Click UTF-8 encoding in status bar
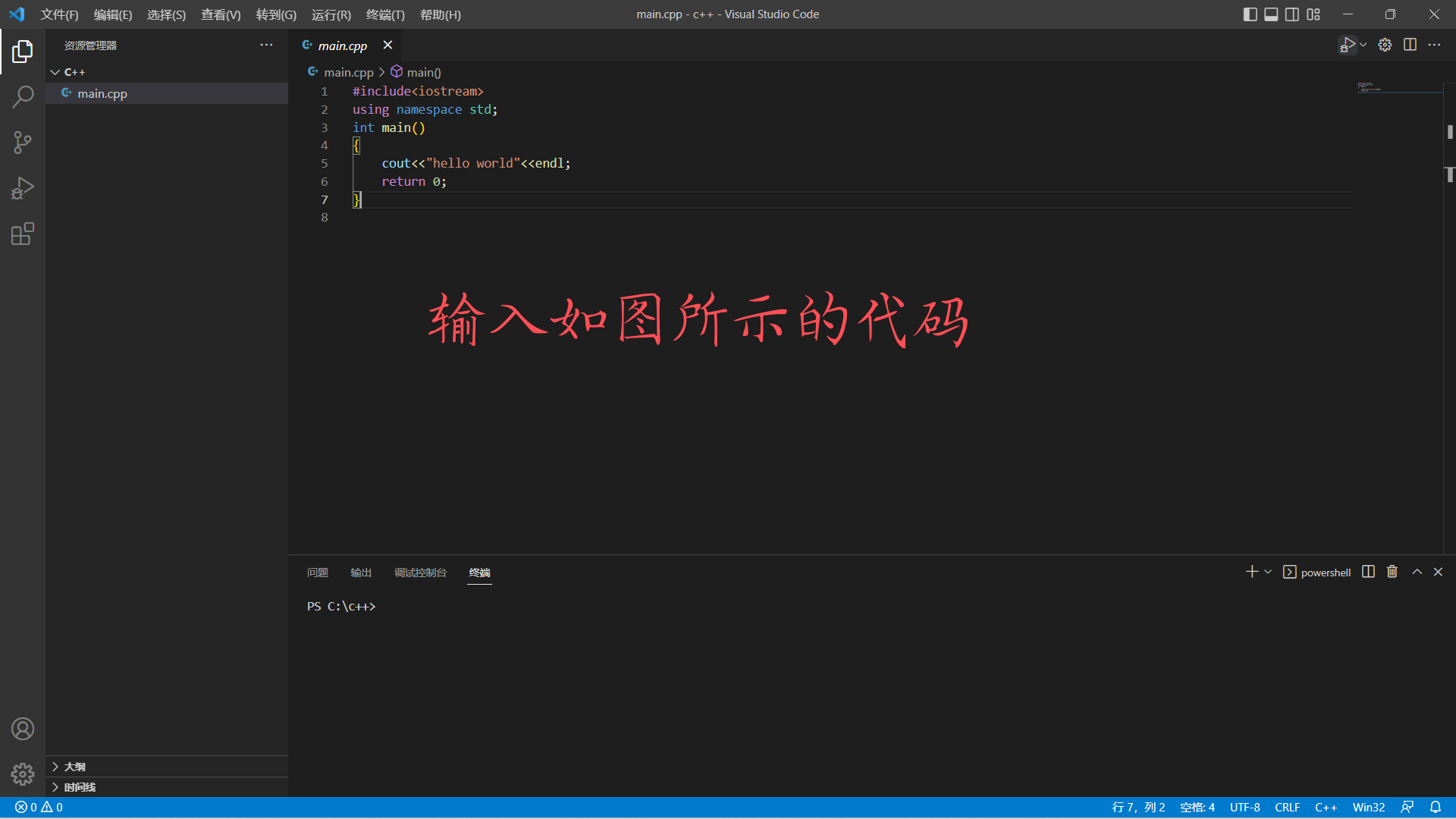Screen dimensions: 1456x819 (x=1244, y=808)
